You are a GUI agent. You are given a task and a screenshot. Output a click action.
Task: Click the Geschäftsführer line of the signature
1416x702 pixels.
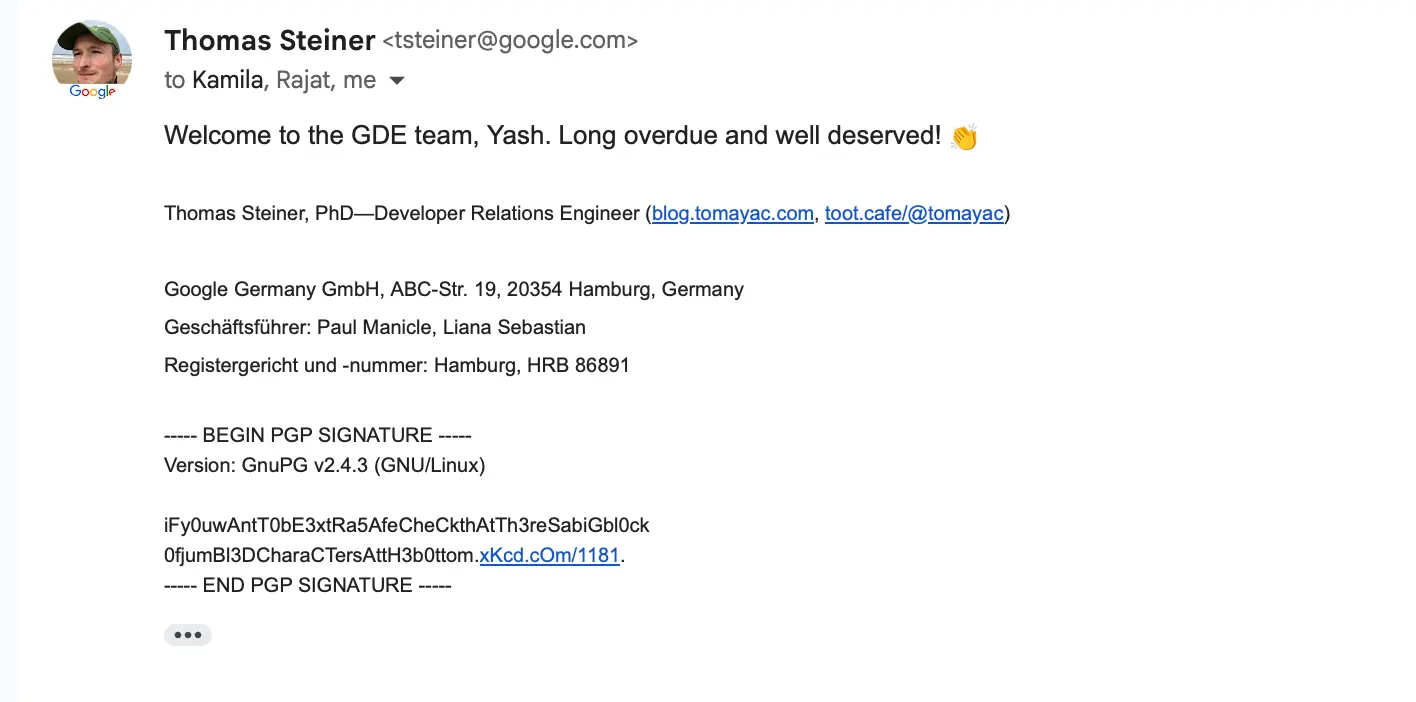[375, 328]
